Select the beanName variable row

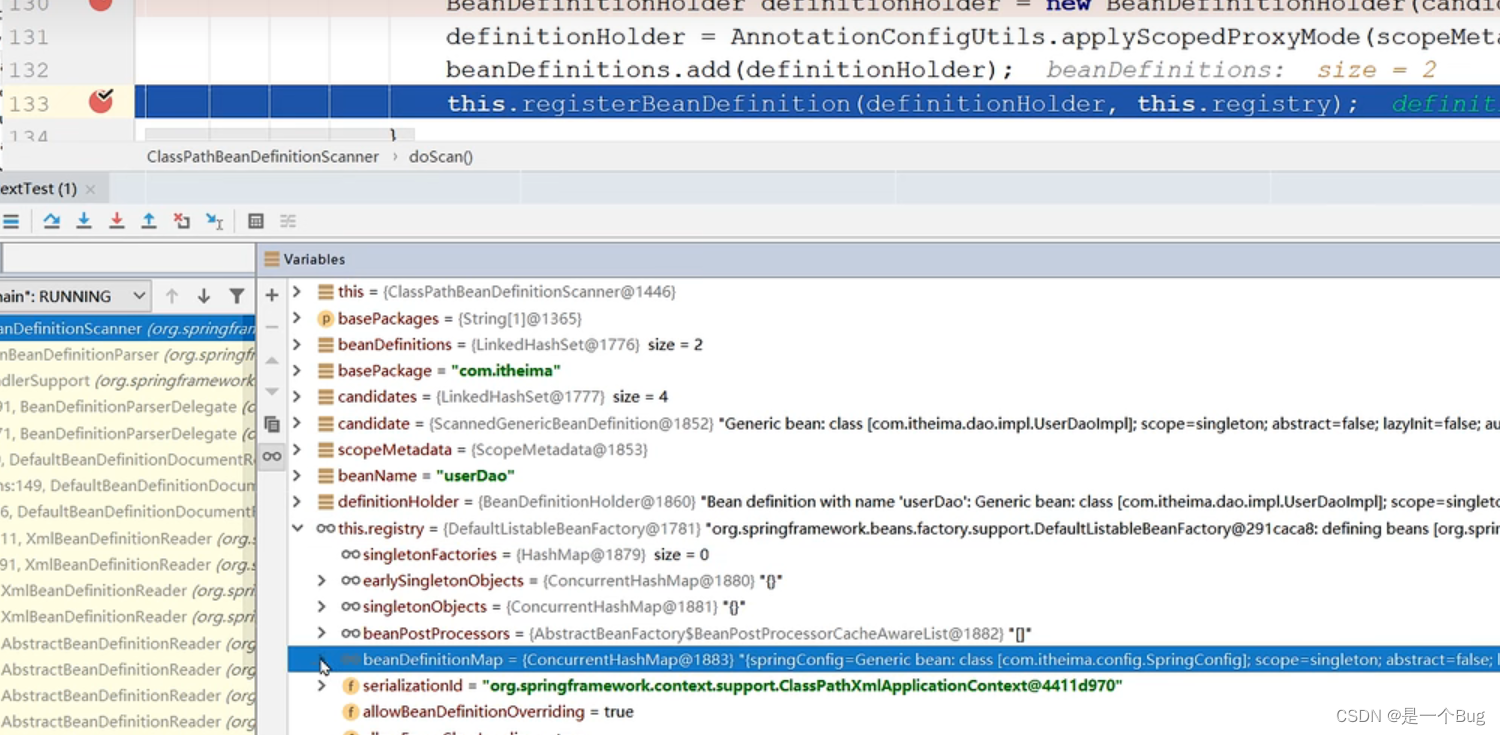tap(425, 475)
